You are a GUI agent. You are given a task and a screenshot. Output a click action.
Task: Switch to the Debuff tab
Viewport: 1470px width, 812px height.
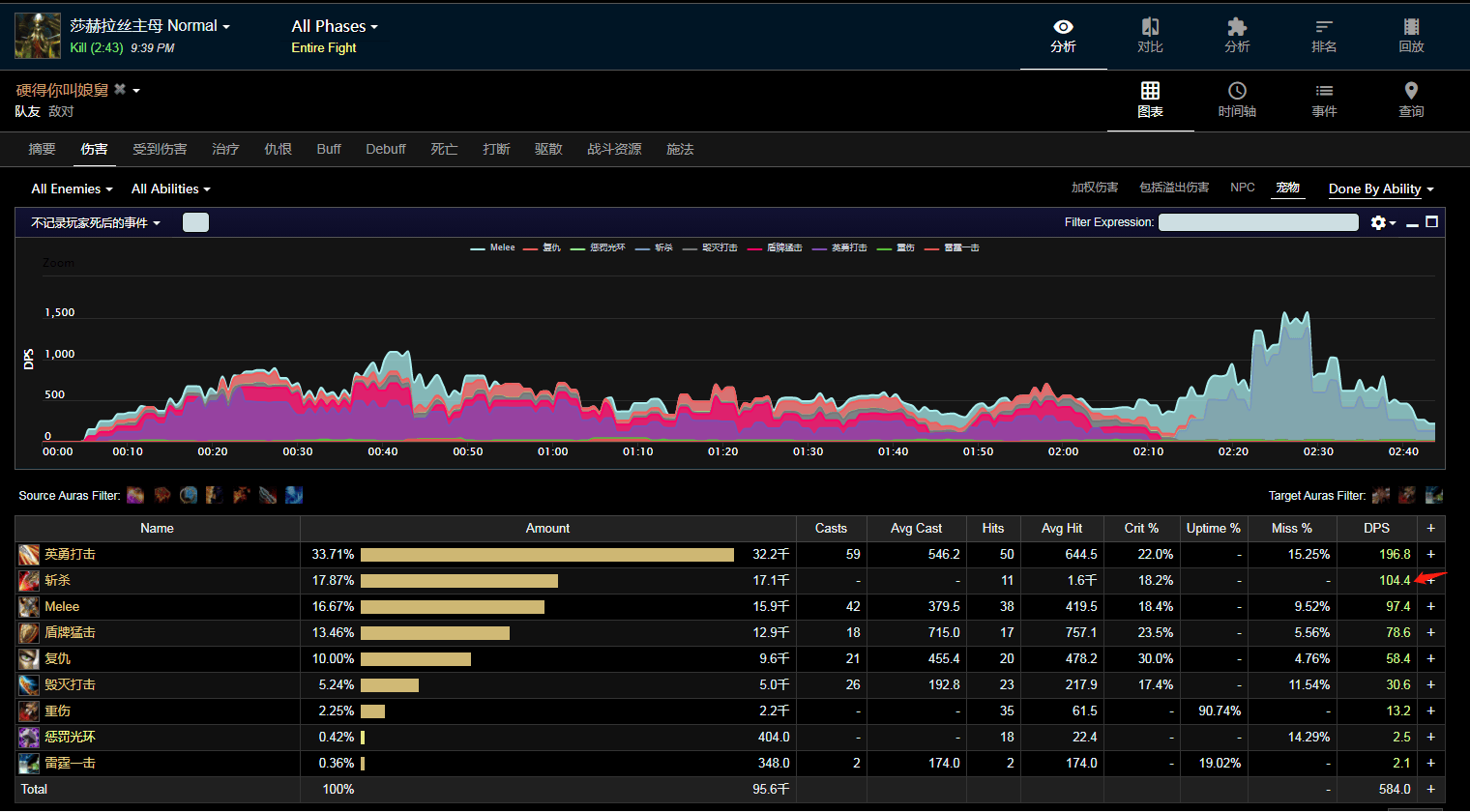click(x=386, y=149)
